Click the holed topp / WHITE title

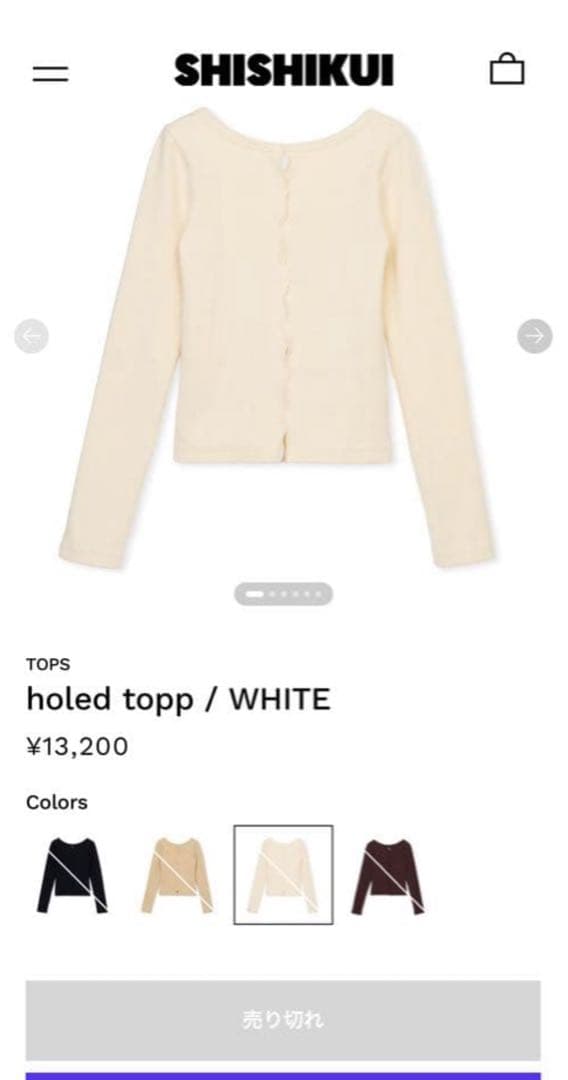pos(178,700)
